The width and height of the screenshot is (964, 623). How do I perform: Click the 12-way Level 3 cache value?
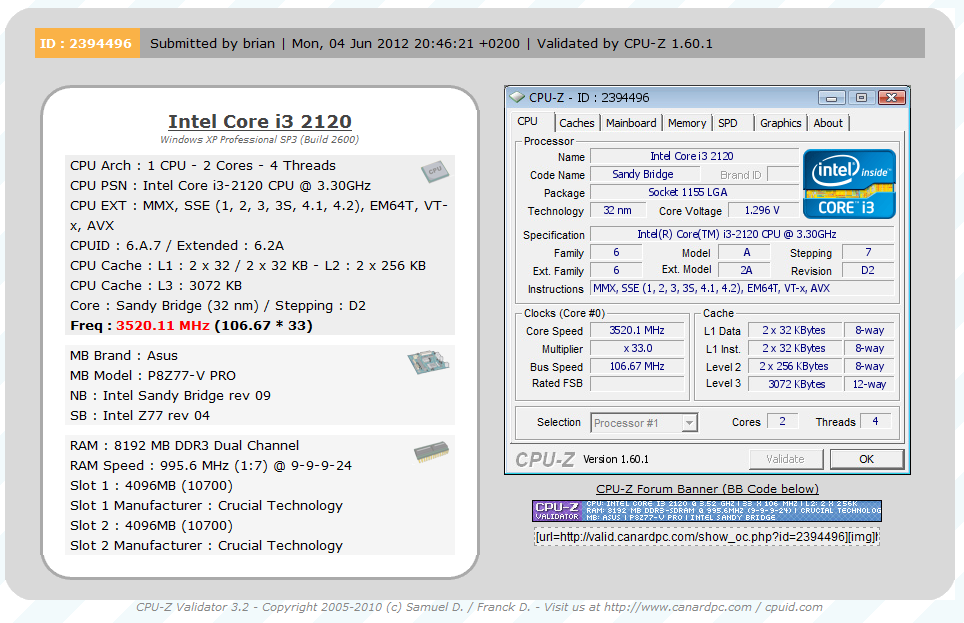click(869, 384)
